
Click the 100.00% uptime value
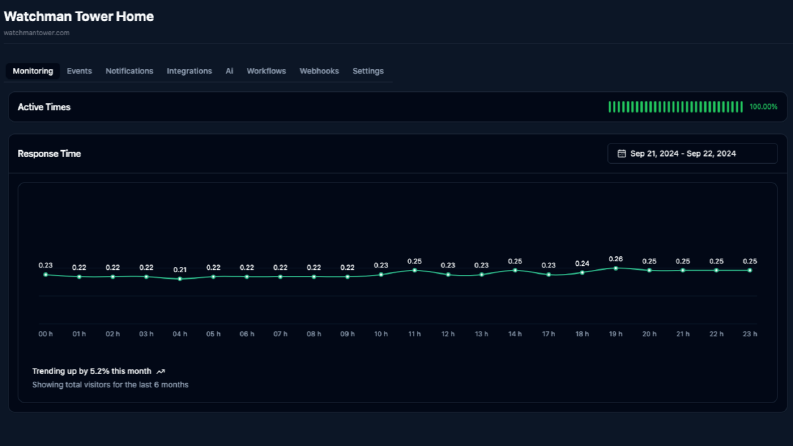(763, 107)
